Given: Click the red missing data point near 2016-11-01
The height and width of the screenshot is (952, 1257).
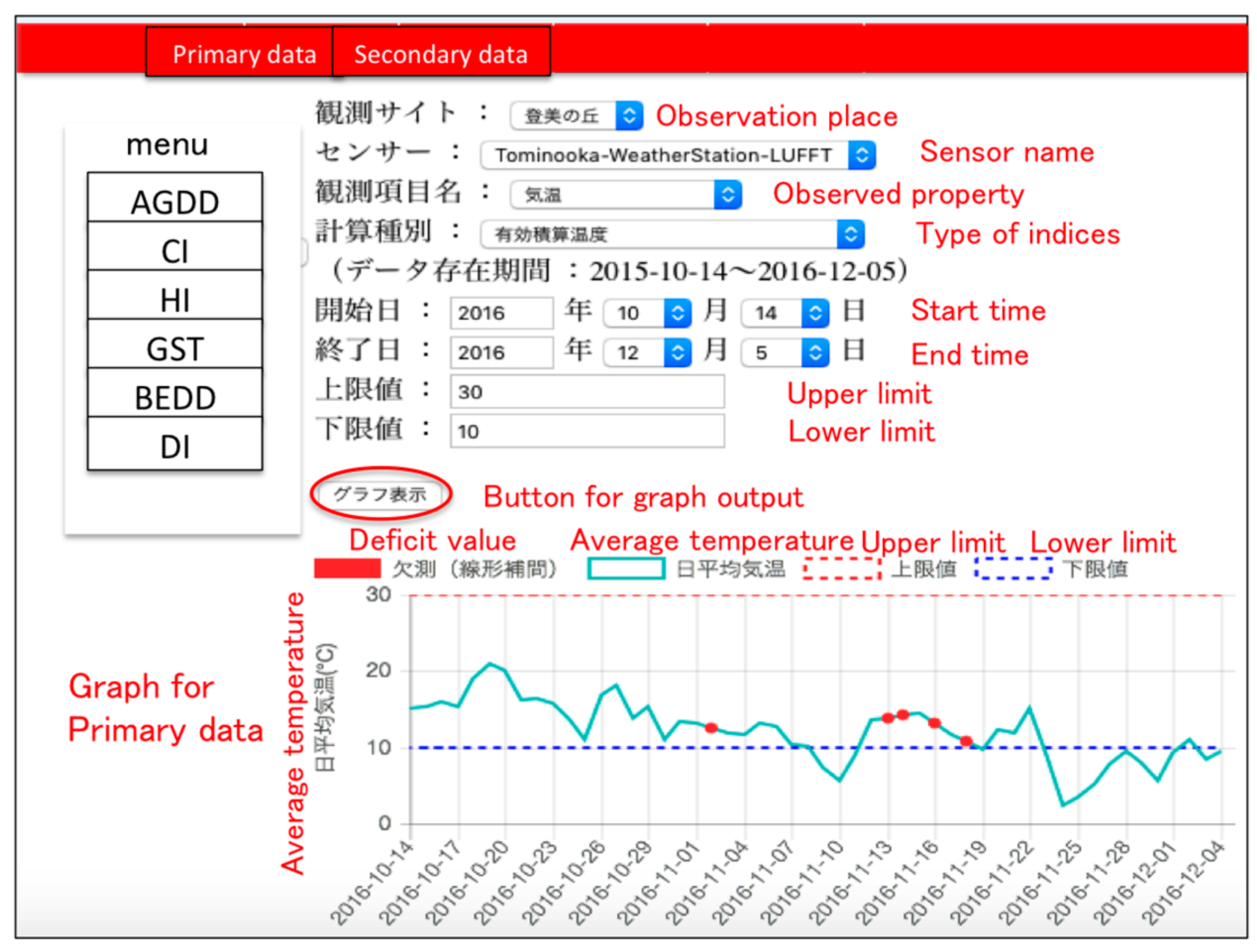Looking at the screenshot, I should click(x=711, y=728).
